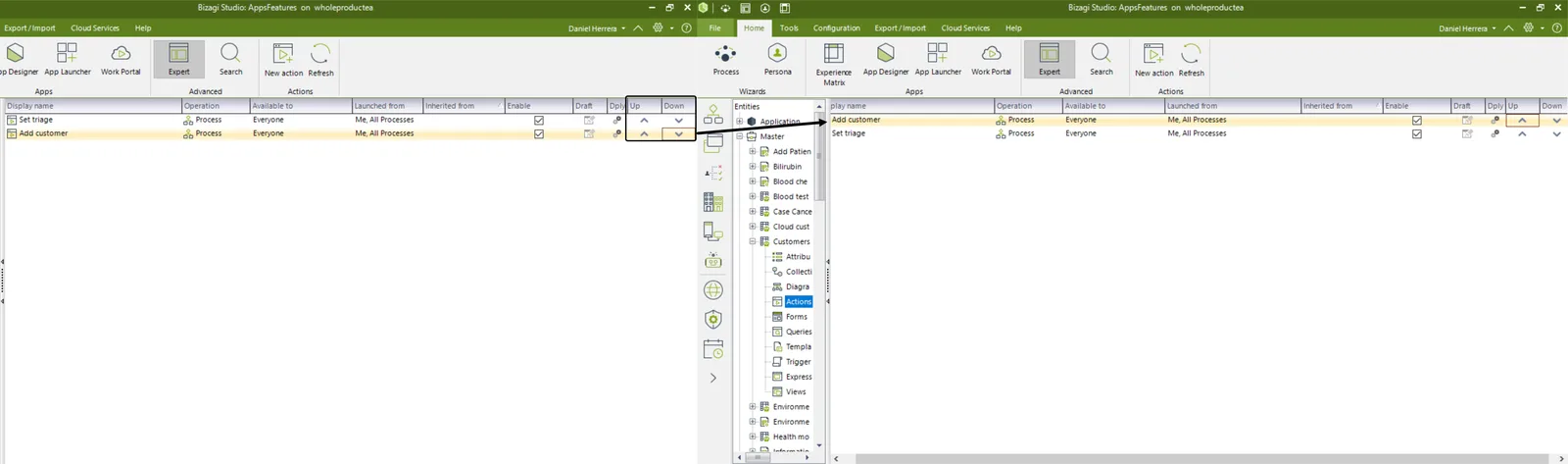Toggle Enable checkbox for Add customer, right window

coord(1417,120)
